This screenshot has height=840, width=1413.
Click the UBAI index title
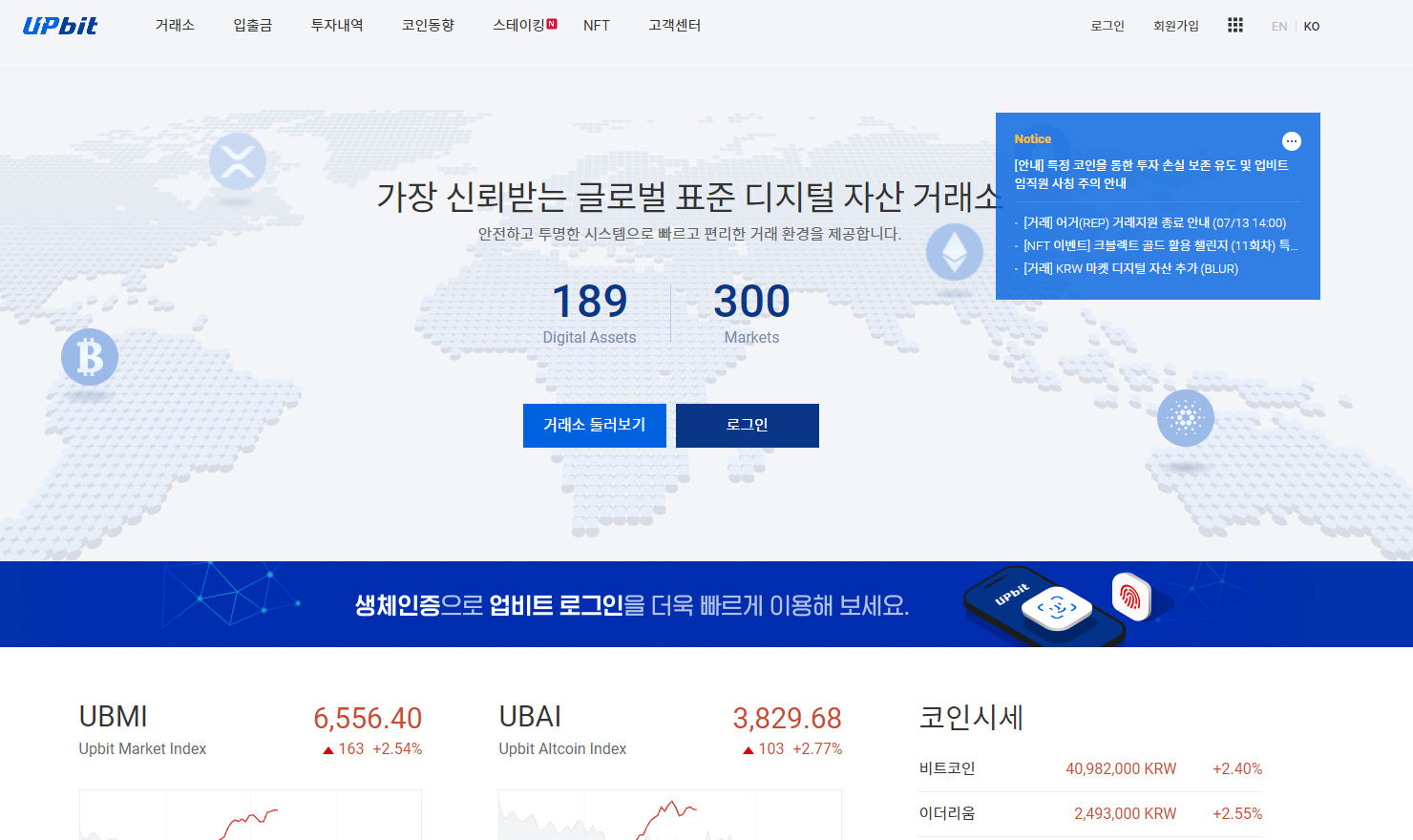tap(530, 717)
